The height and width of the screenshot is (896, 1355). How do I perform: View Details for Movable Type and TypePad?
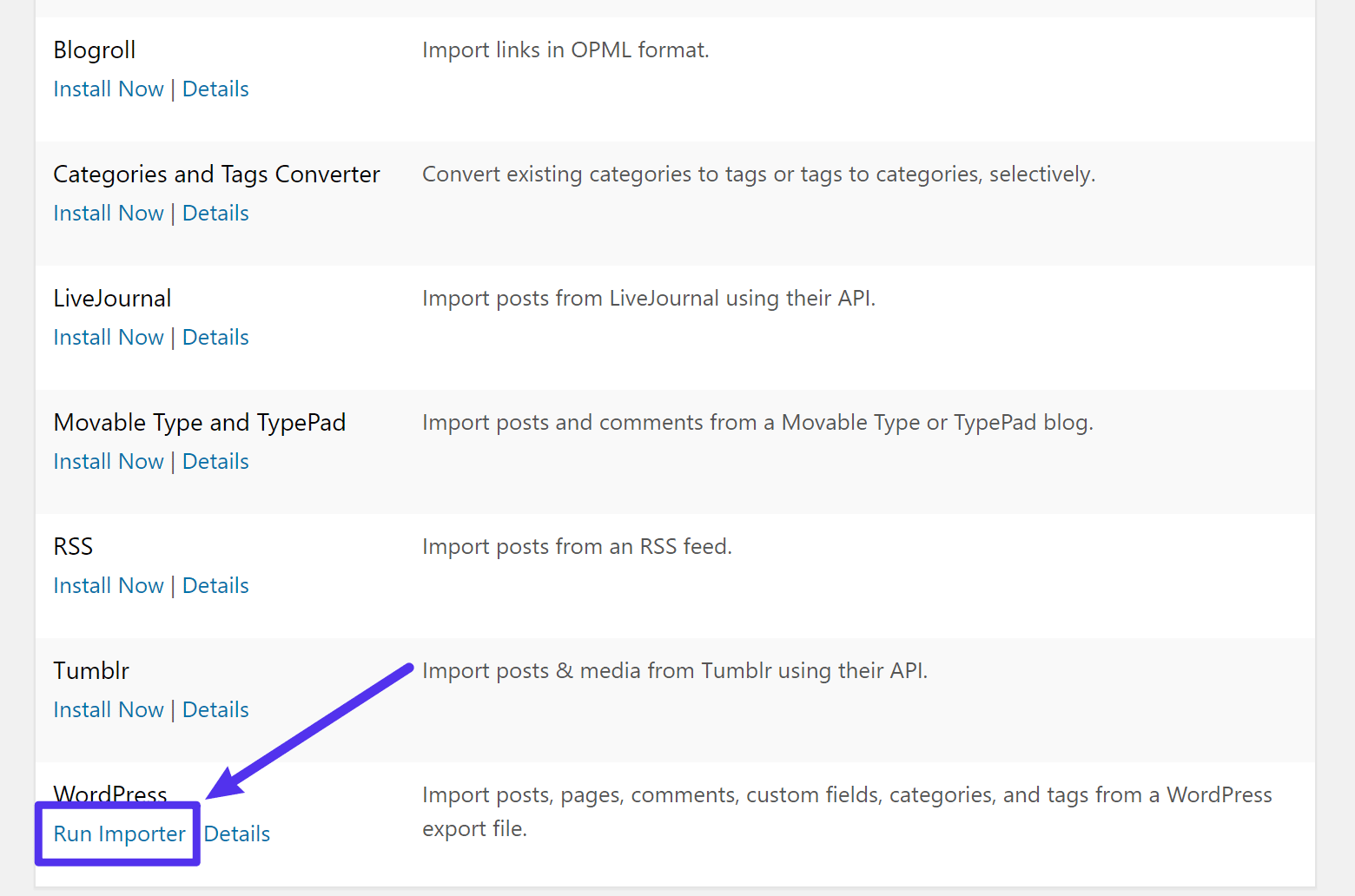[215, 461]
